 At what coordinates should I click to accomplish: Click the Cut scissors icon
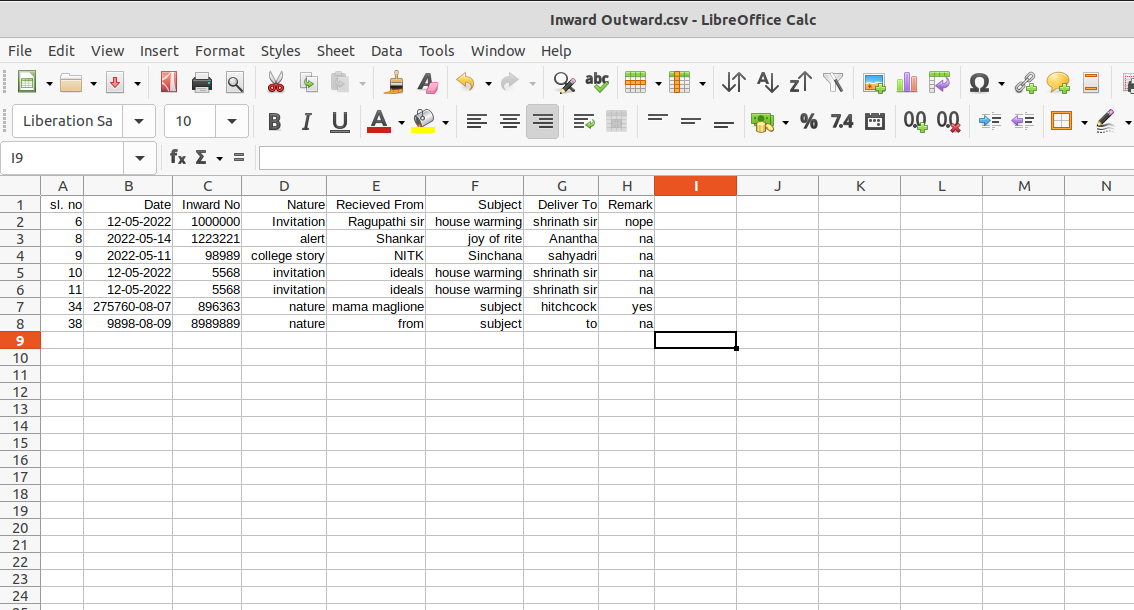pyautogui.click(x=276, y=83)
